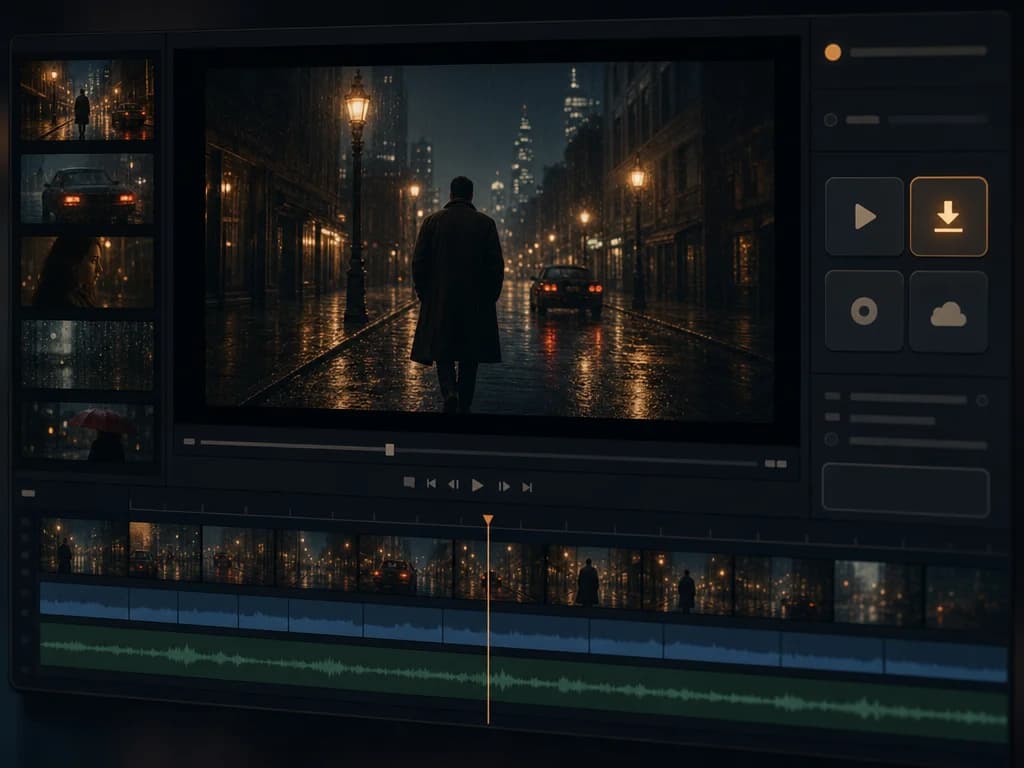This screenshot has height=768, width=1024.
Task: Select the thumbnail of woman's face
Action: 87,272
